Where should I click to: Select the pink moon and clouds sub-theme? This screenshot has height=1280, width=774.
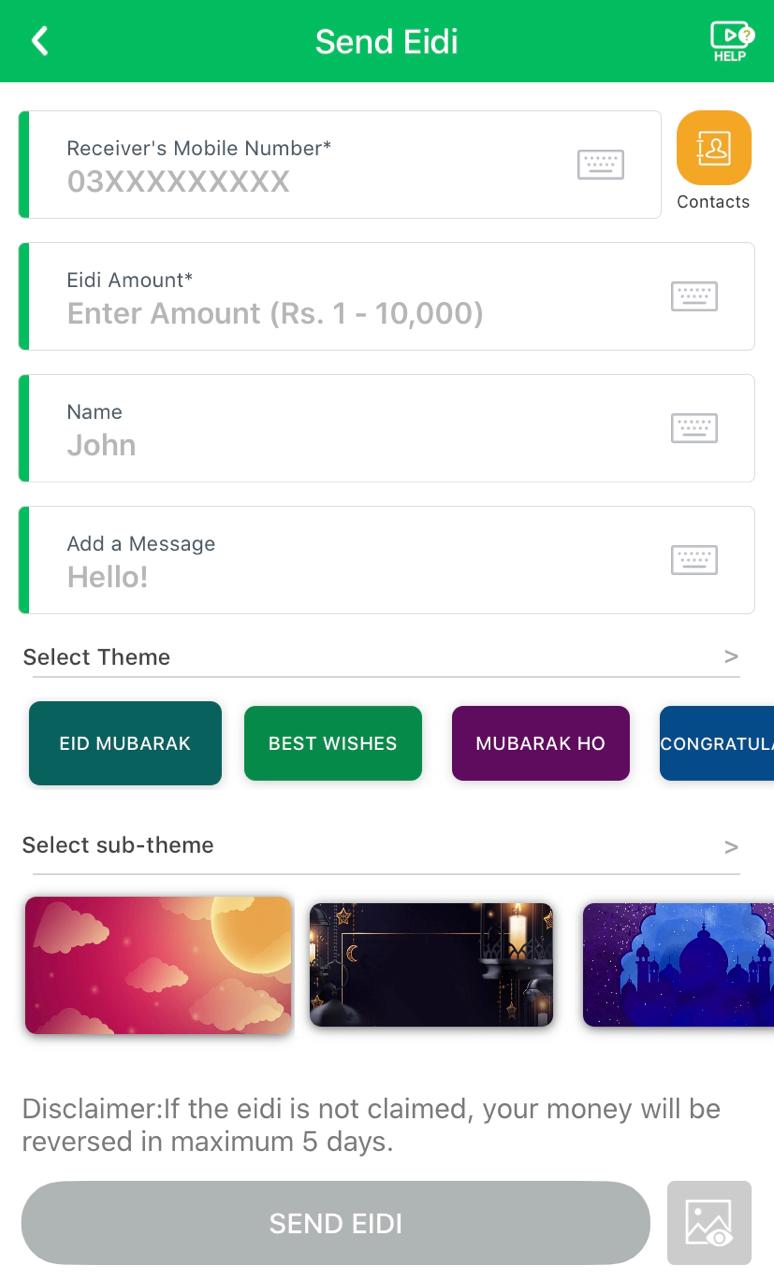point(158,965)
